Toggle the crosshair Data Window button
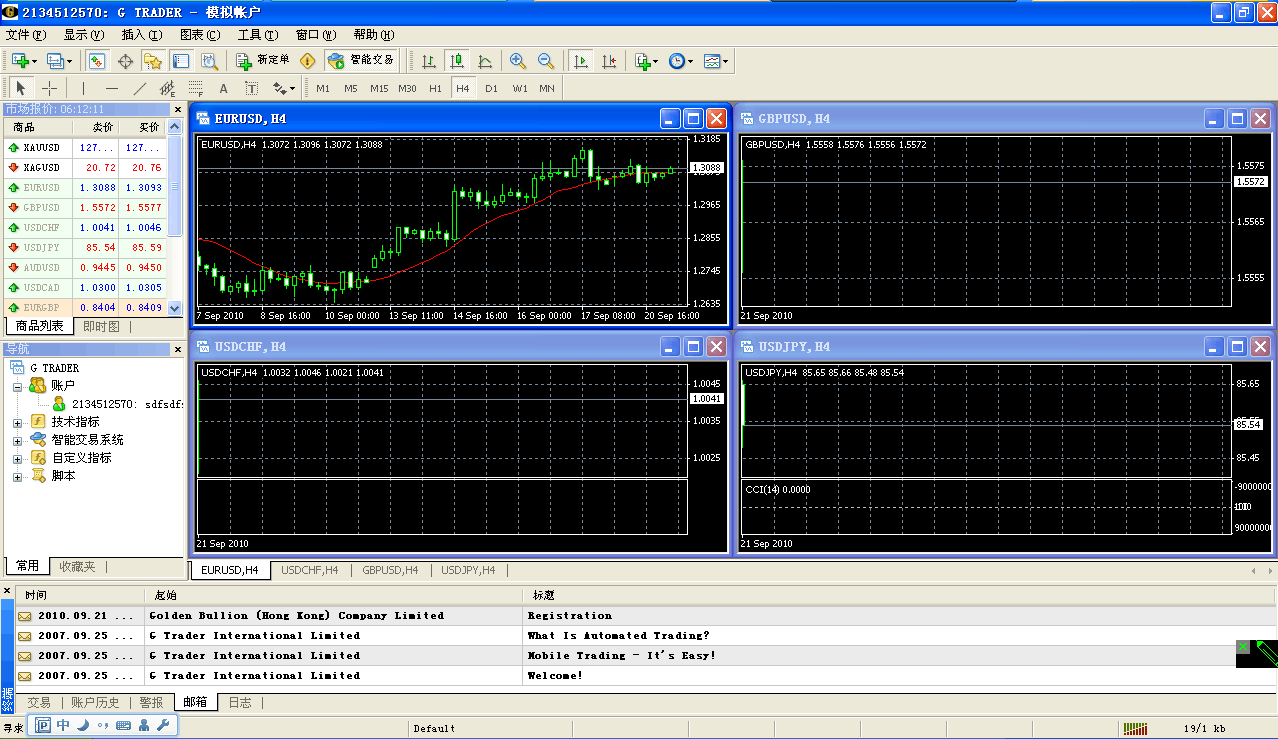 [125, 61]
